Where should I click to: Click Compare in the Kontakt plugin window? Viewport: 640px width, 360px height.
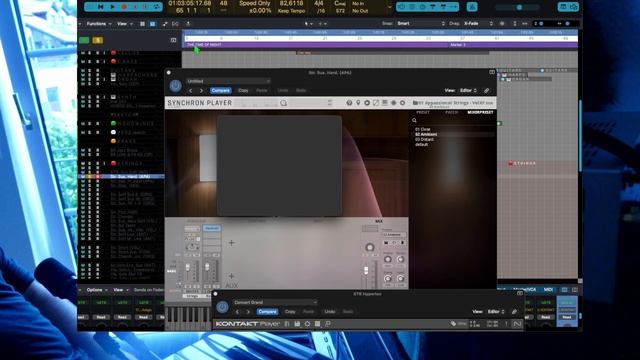267,312
